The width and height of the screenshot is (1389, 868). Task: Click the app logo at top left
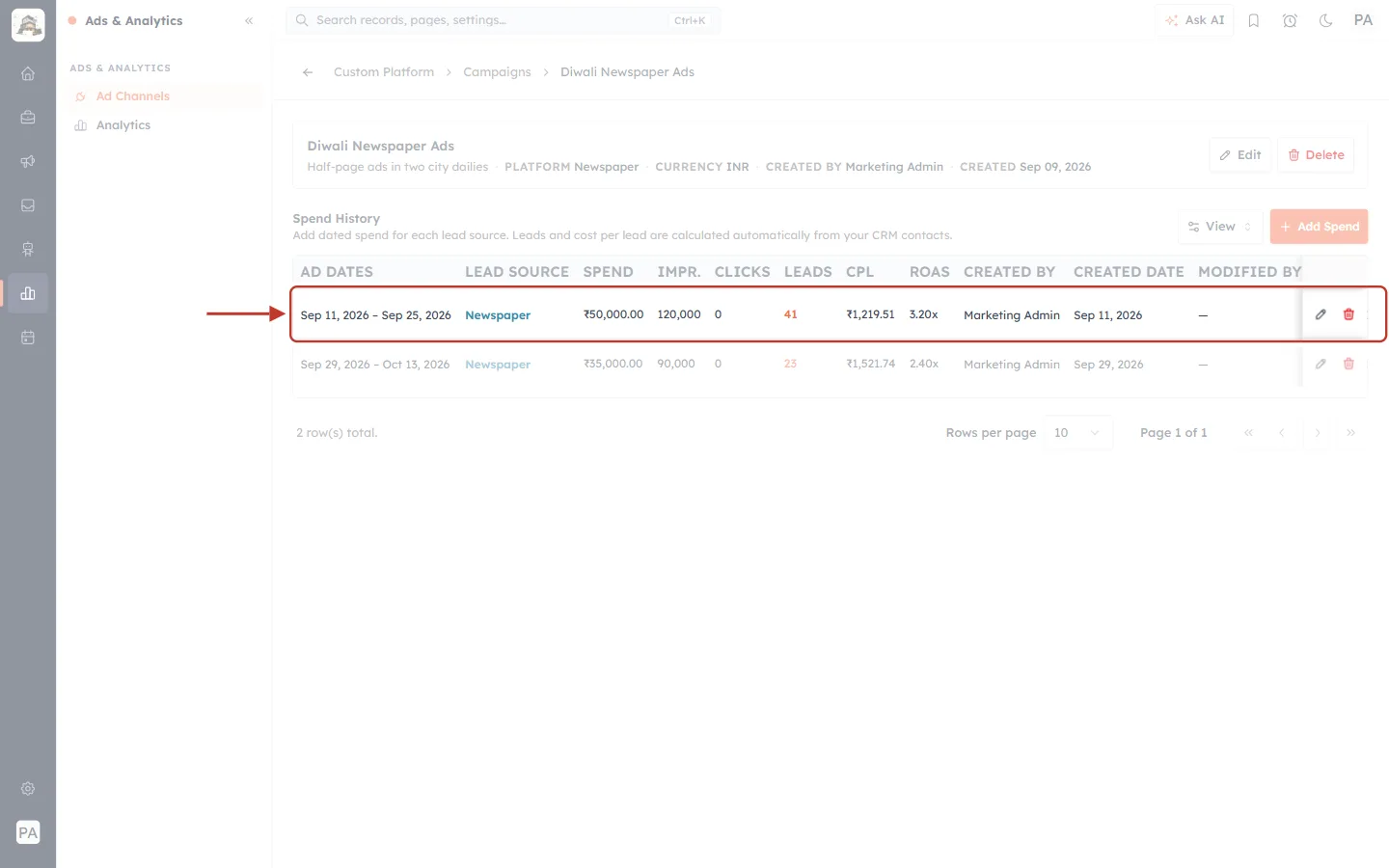tap(28, 24)
